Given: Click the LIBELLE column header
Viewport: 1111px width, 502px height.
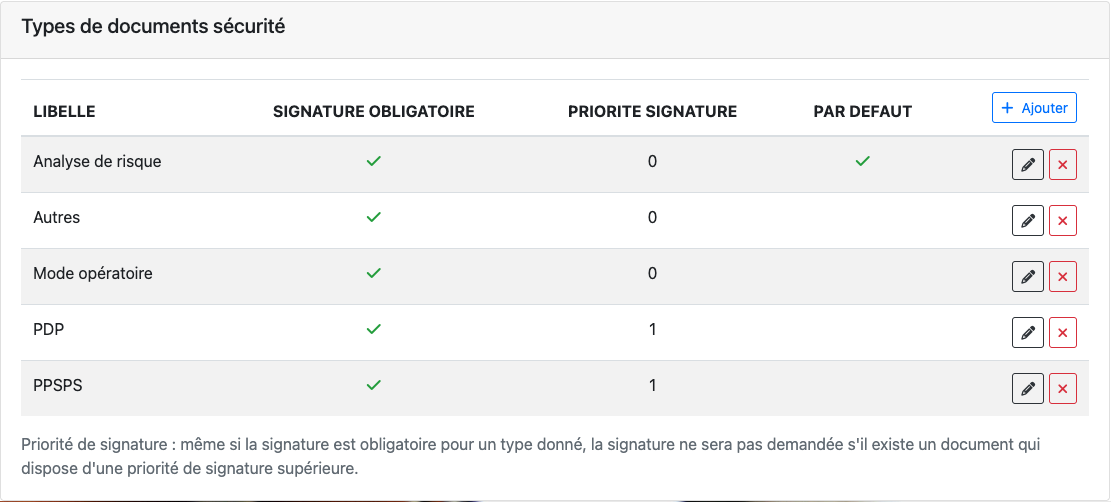Looking at the screenshot, I should click(64, 112).
